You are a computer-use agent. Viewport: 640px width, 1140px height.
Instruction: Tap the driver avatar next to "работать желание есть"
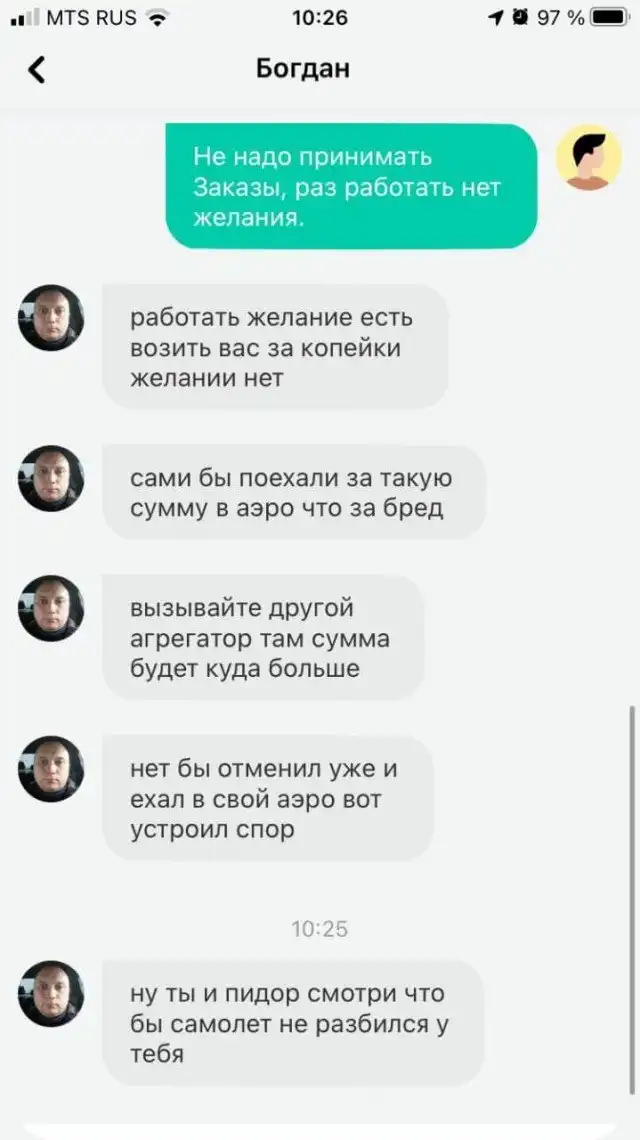[x=51, y=318]
